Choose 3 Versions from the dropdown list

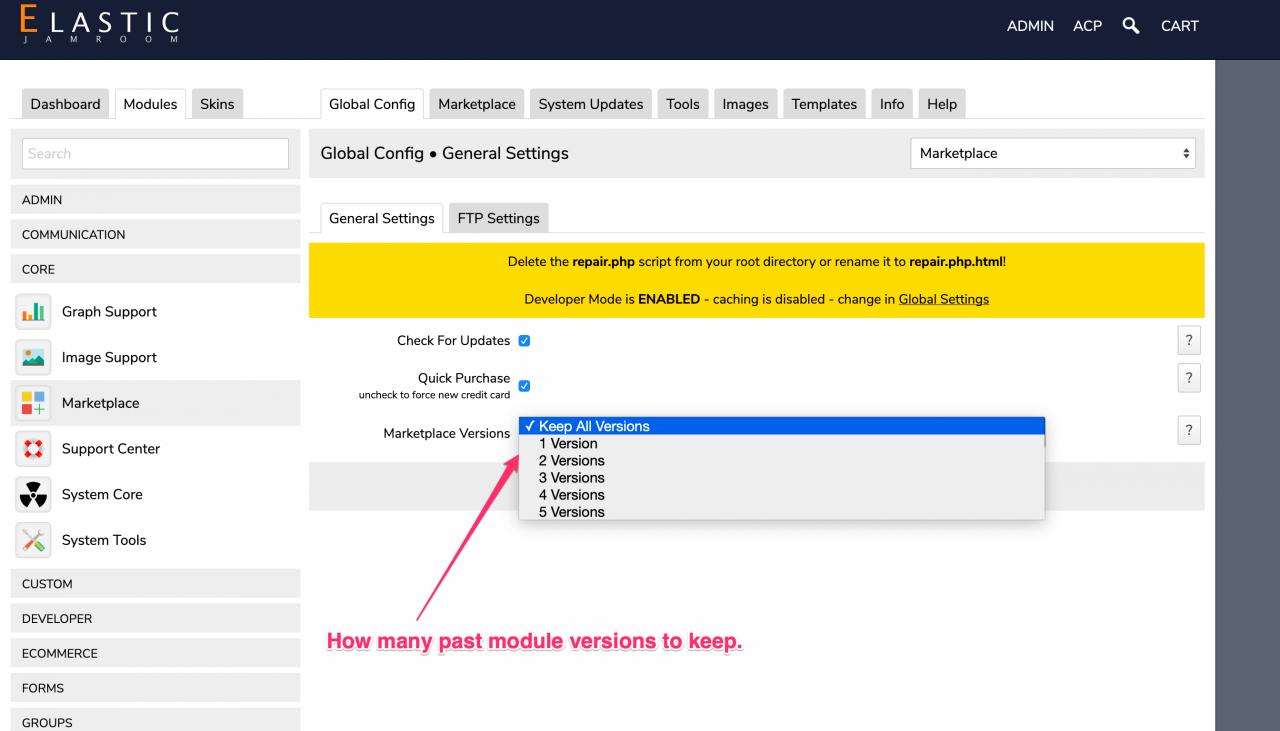click(571, 478)
